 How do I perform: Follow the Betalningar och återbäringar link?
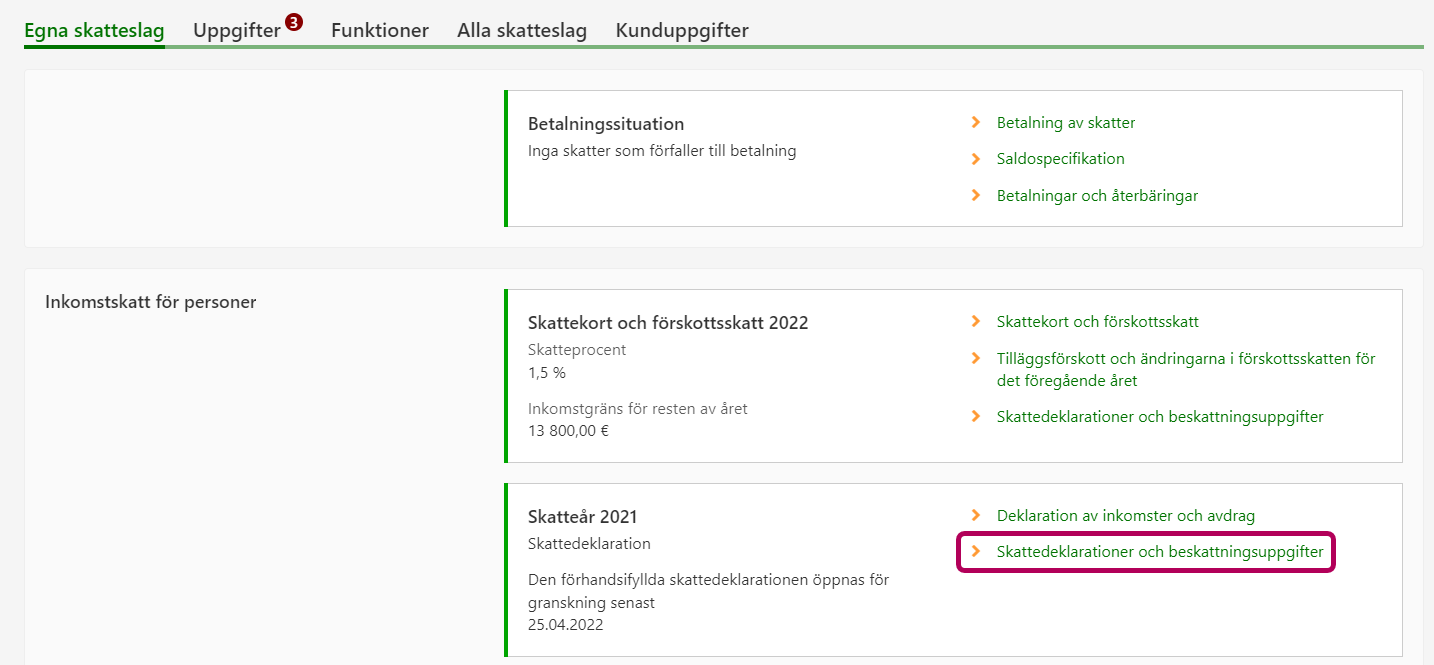click(1097, 196)
